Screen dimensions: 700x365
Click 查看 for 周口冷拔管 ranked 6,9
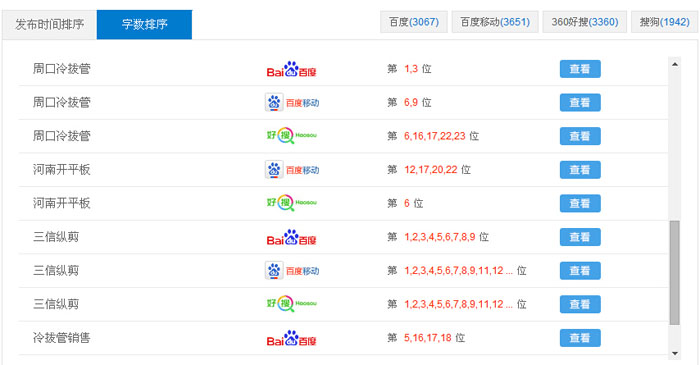point(580,103)
